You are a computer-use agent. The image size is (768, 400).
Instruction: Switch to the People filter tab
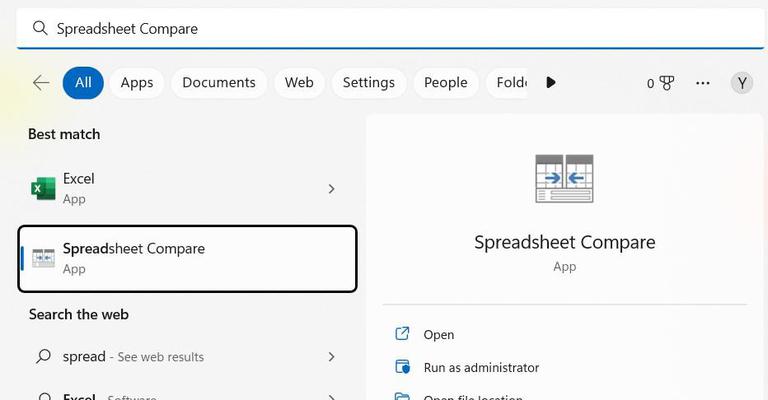point(446,83)
